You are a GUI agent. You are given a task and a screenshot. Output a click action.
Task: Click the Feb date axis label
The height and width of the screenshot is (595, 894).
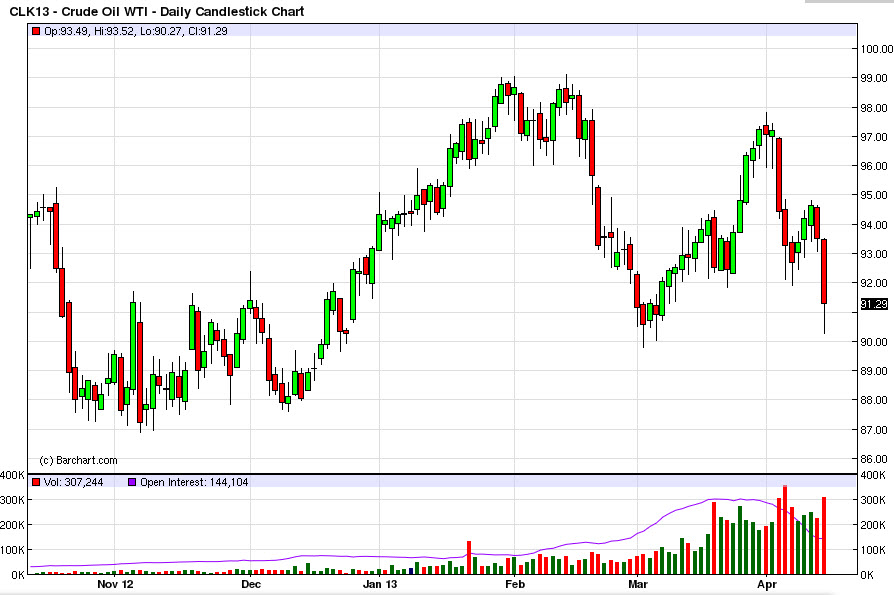click(x=515, y=584)
